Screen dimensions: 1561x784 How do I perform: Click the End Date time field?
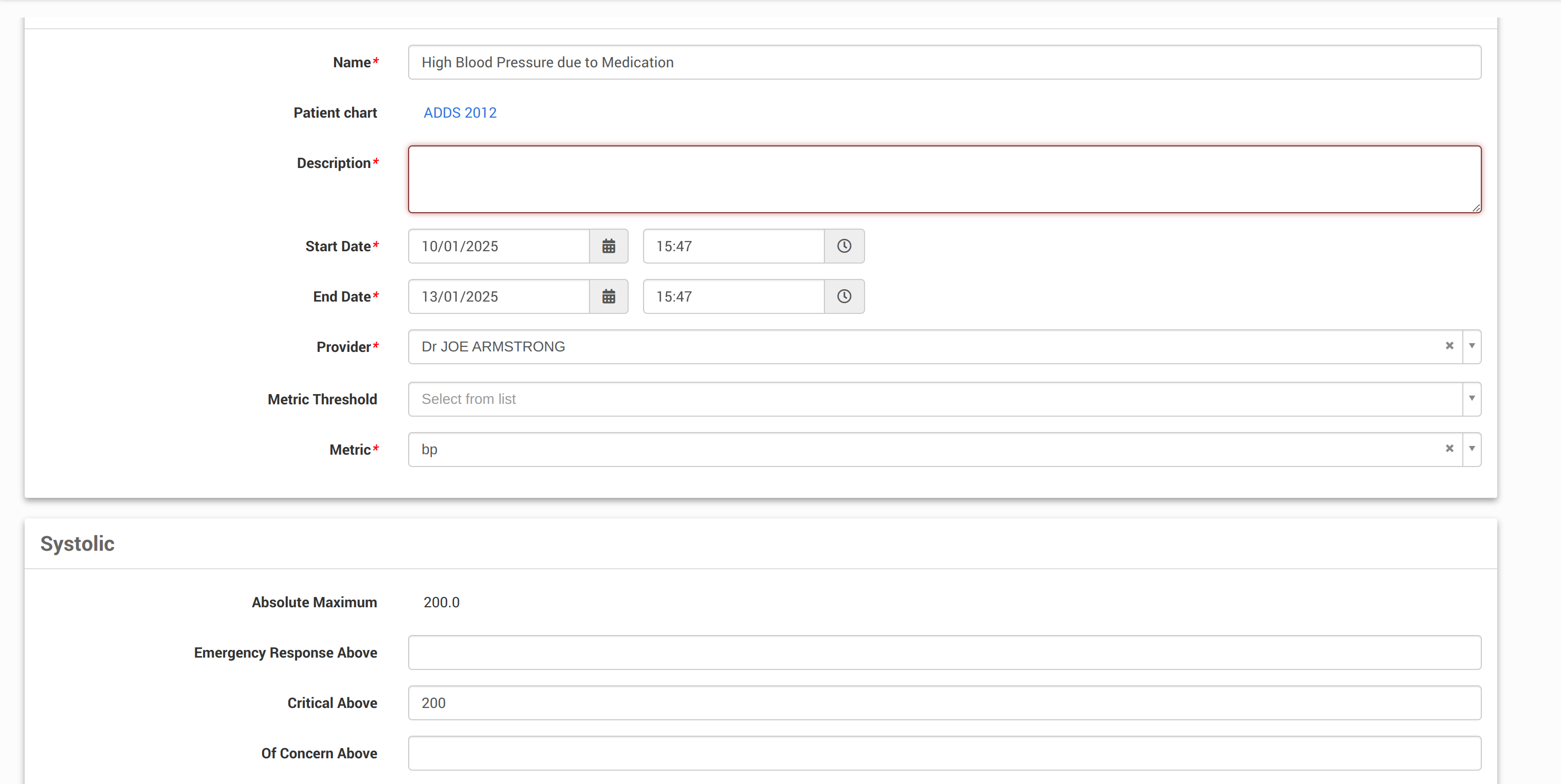point(733,296)
